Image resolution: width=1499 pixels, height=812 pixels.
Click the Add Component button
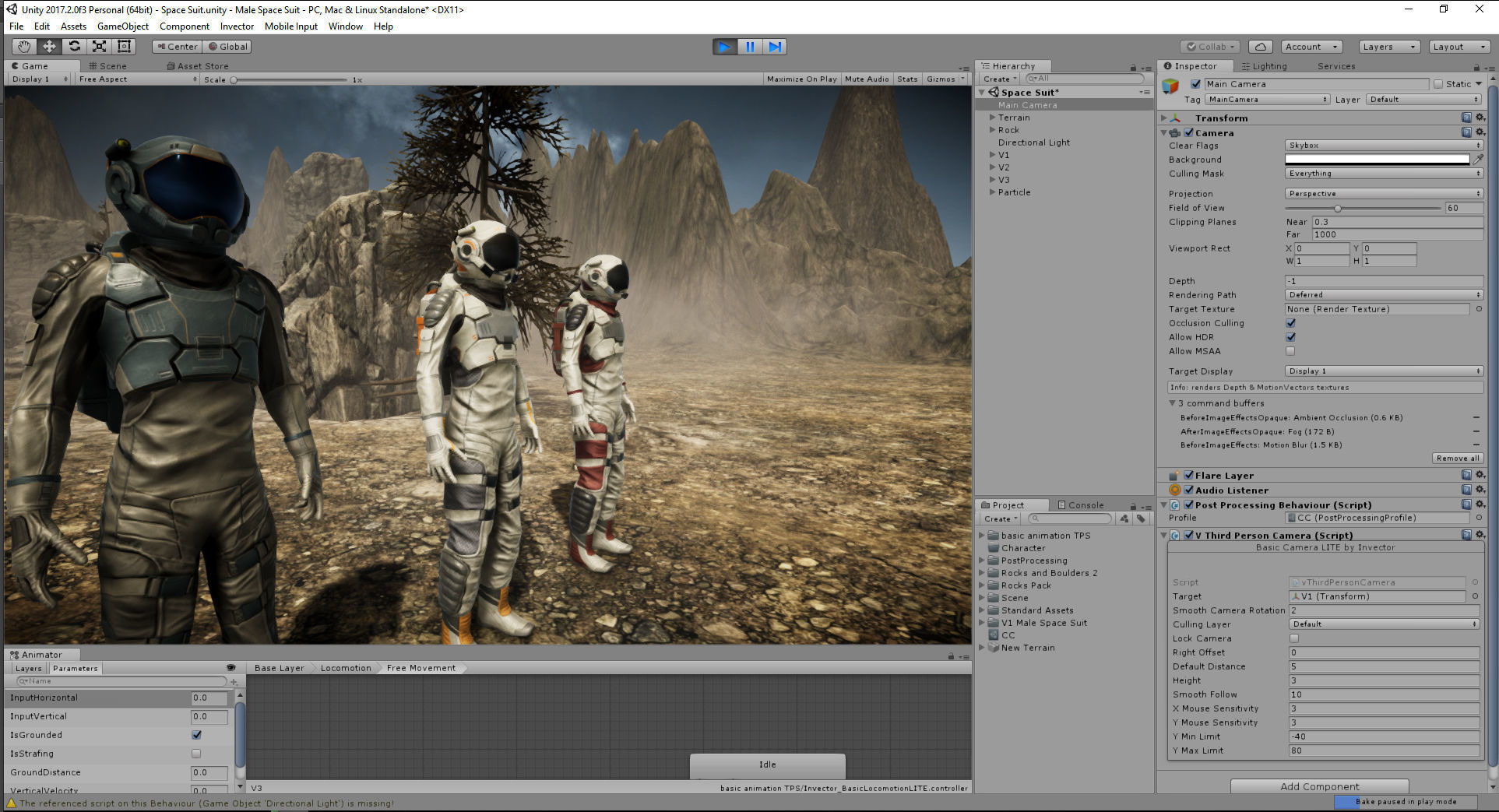pos(1320,786)
